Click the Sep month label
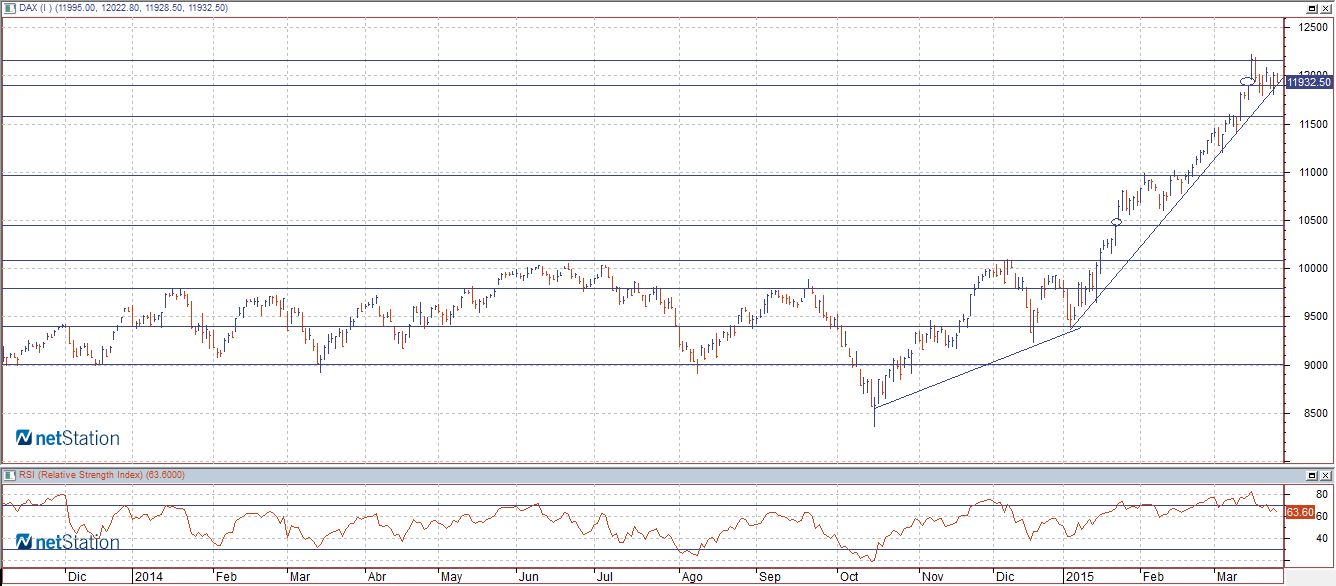1336x586 pixels. (768, 577)
